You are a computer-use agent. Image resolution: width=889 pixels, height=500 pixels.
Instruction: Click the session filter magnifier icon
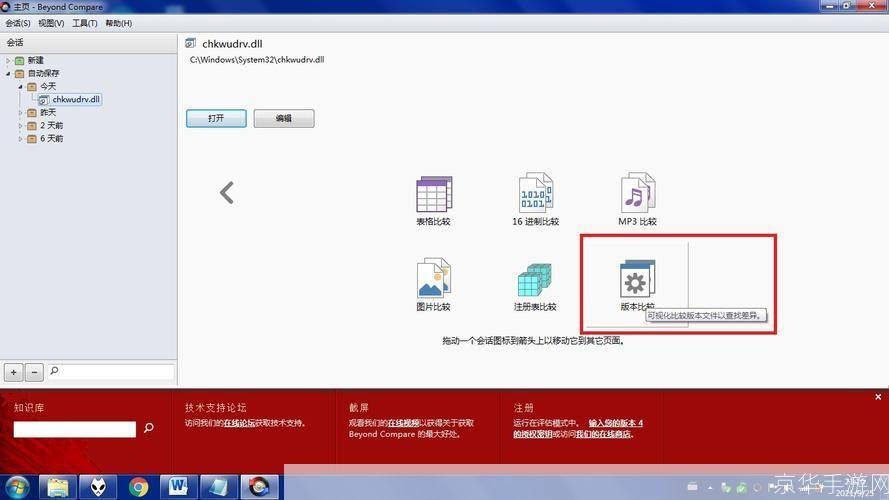[x=54, y=371]
